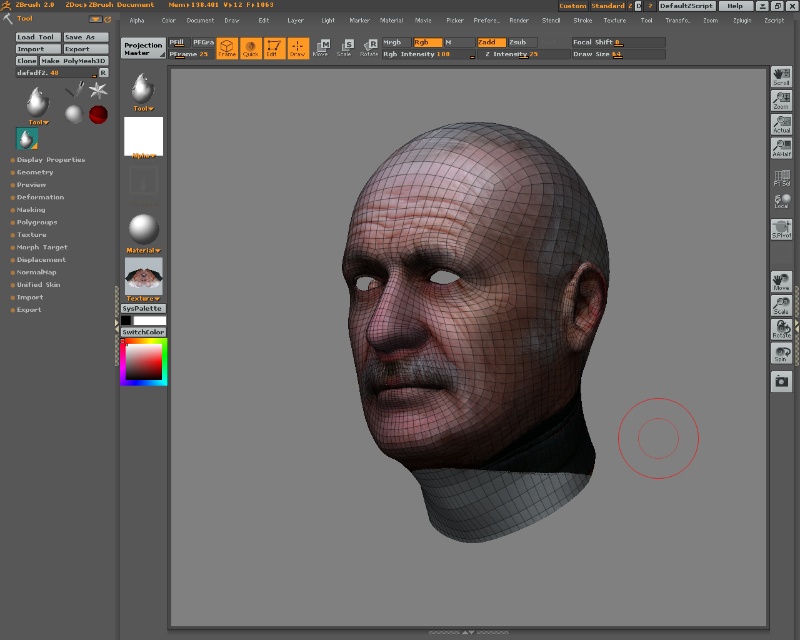Expand the Display Properties section

pyautogui.click(x=51, y=160)
